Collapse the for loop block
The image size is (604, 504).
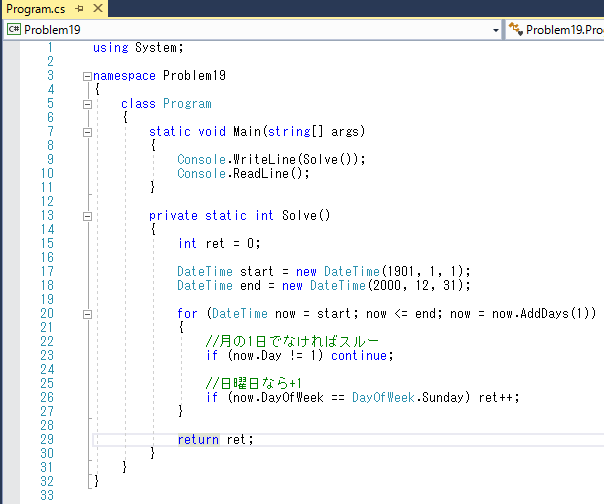point(87,314)
